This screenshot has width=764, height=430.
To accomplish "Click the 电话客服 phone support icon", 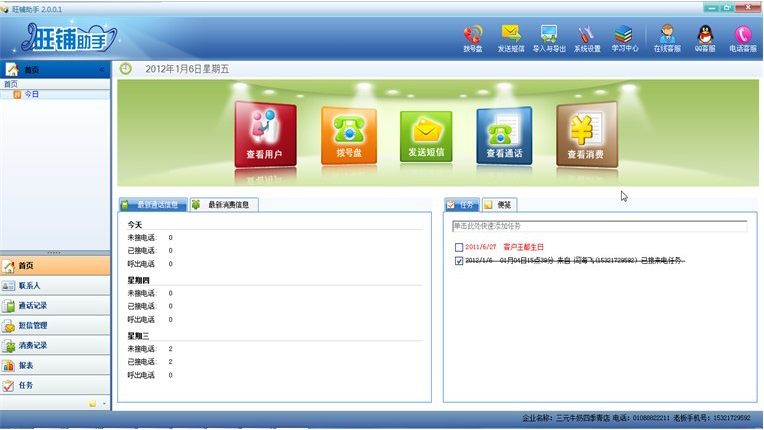I will 743,37.
